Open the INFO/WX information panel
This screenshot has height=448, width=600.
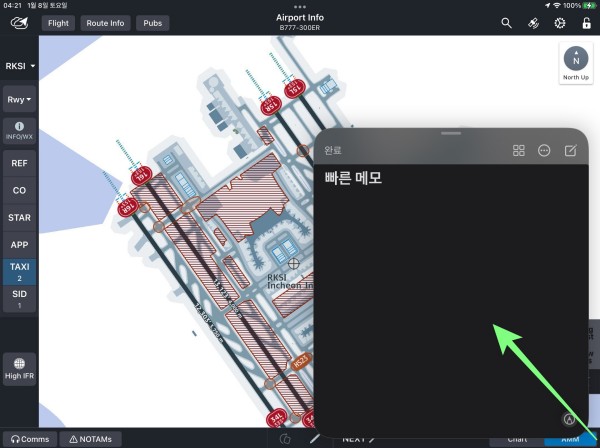(19, 131)
